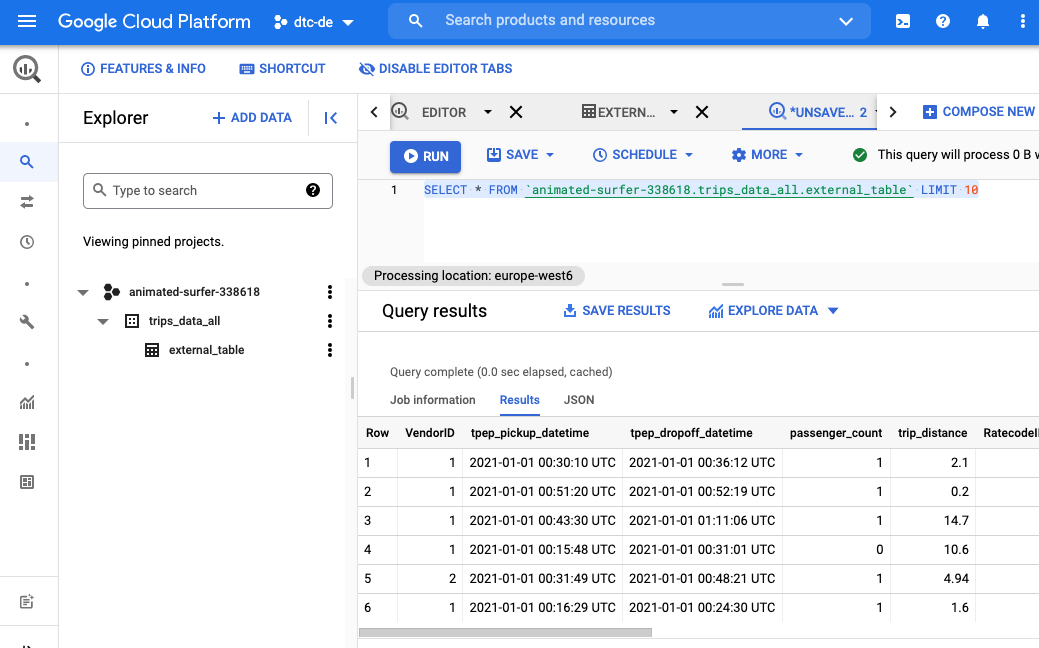Switch to the JSON tab

pyautogui.click(x=579, y=400)
